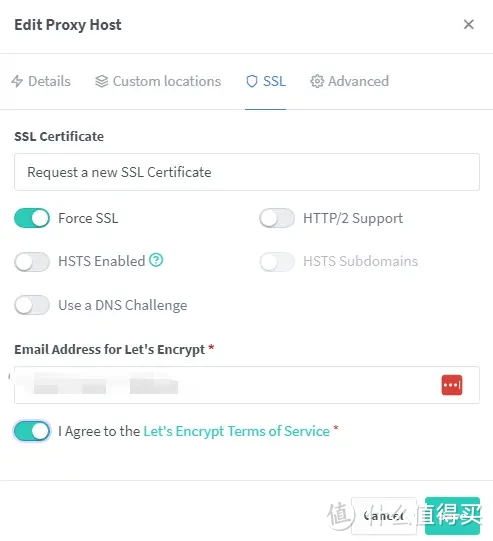Close the Edit Proxy Host dialog
Viewport: 493px width, 541px height.
pyautogui.click(x=469, y=24)
